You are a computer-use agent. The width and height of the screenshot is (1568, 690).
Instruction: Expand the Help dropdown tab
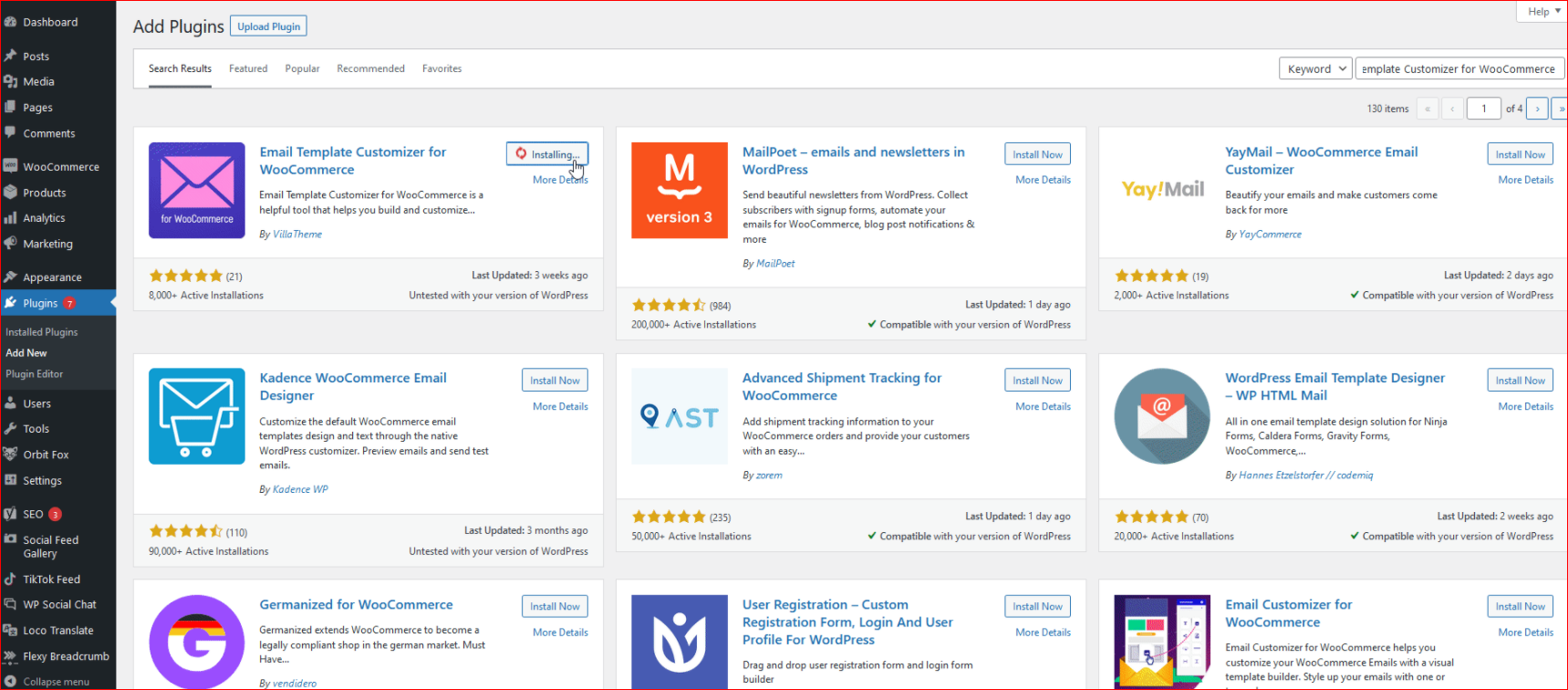point(1543,11)
